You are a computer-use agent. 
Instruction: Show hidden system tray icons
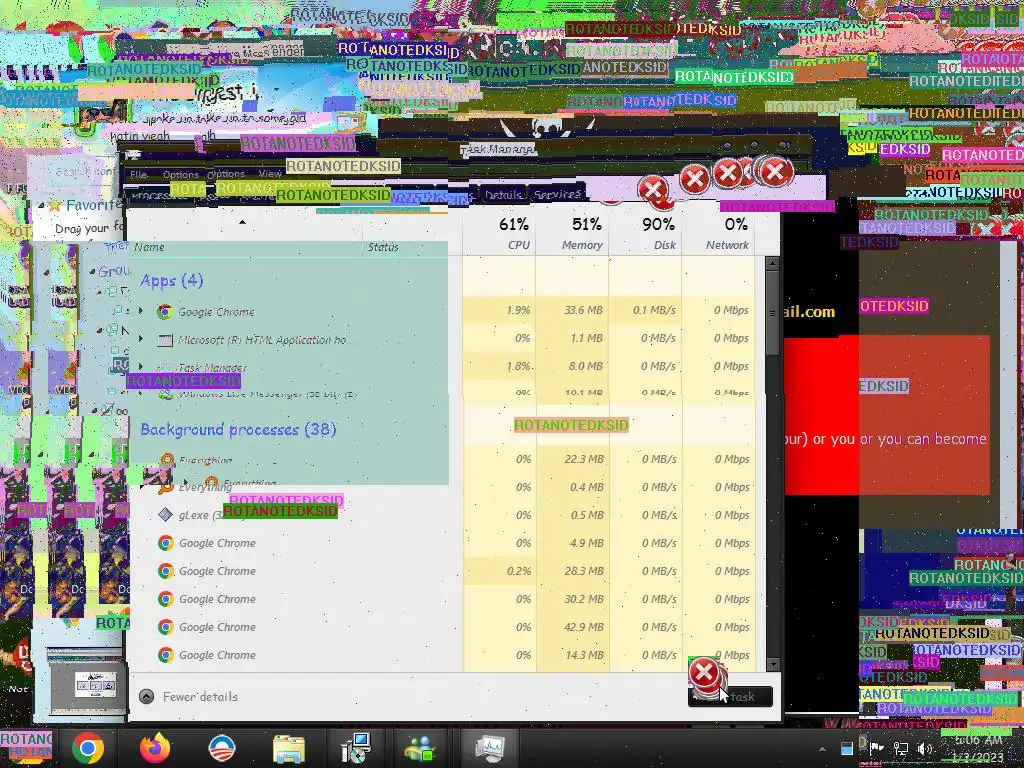822,749
